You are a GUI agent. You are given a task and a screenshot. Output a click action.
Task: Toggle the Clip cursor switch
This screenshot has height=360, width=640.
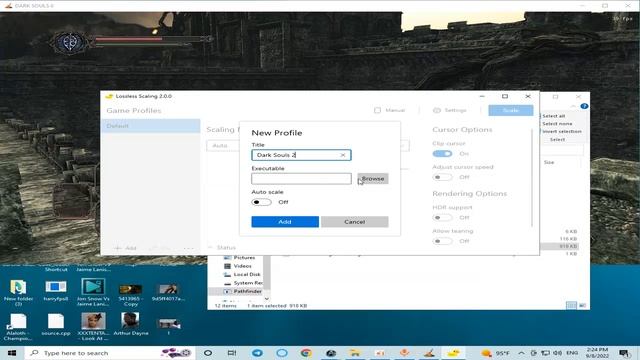(442, 153)
